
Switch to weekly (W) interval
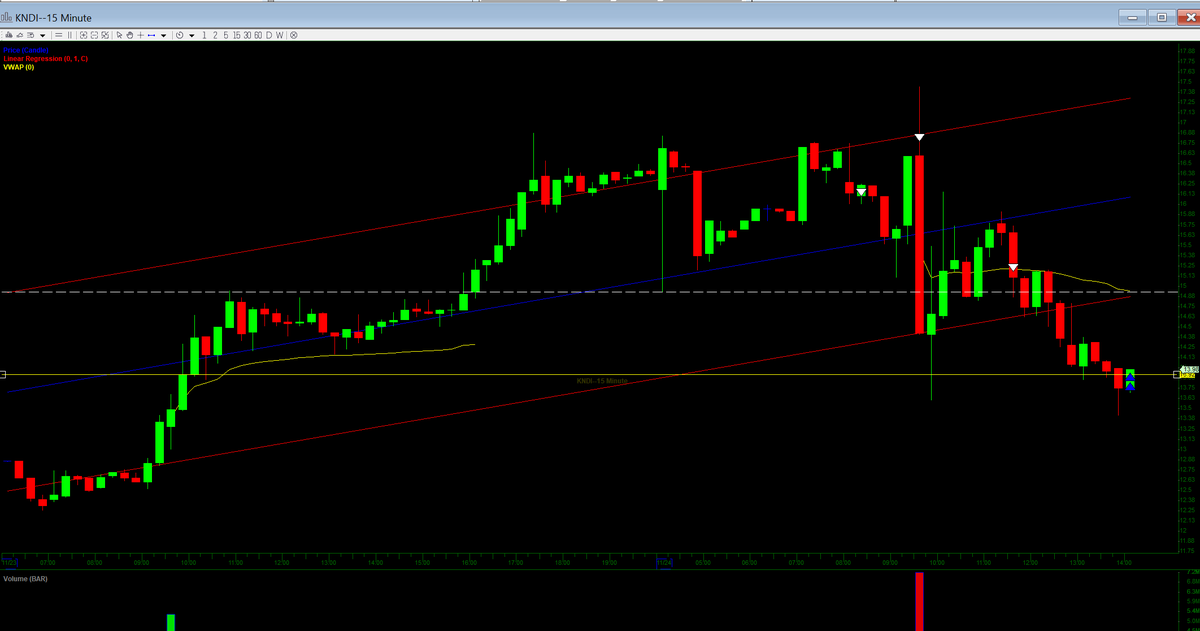279,35
